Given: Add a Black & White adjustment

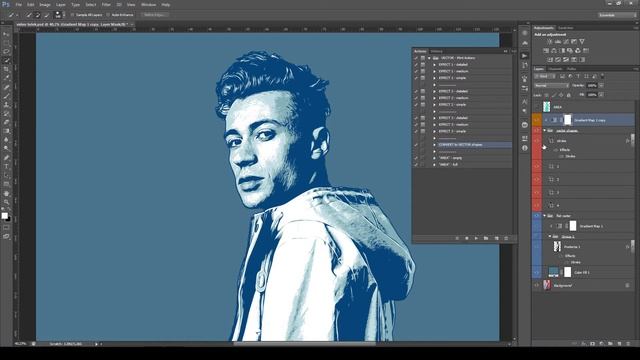Looking at the screenshot, I should click(562, 51).
